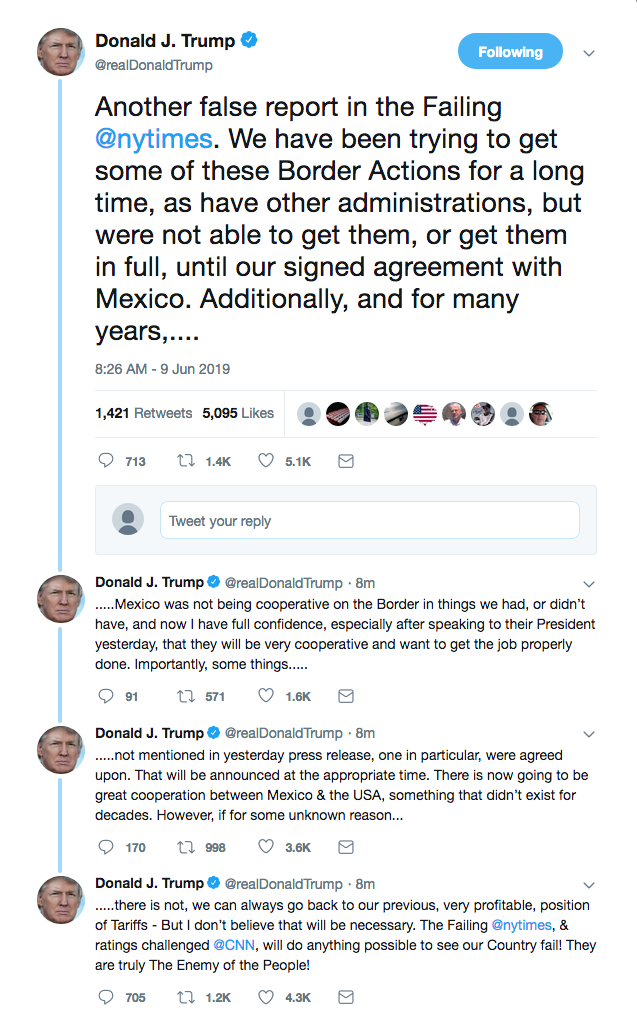
Task: Open the 1,421 Retweets list
Action: (x=143, y=413)
